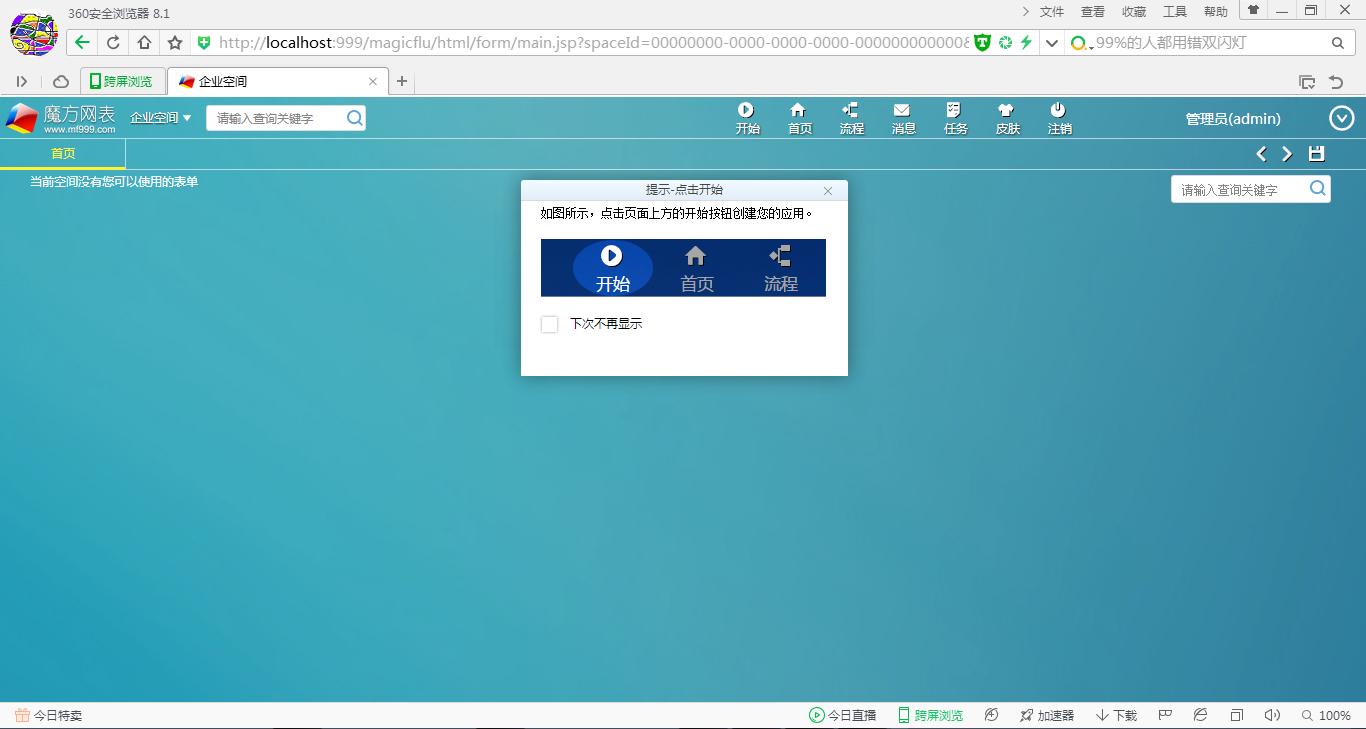
Task: Open 今日特卖 in the status bar
Action: [48, 715]
